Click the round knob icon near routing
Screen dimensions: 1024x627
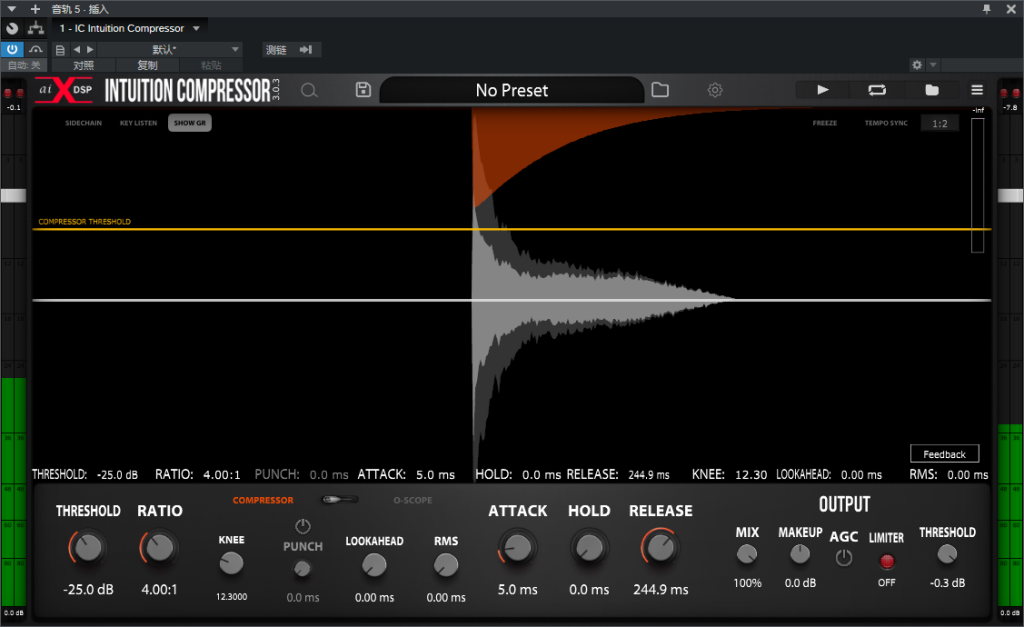point(12,28)
